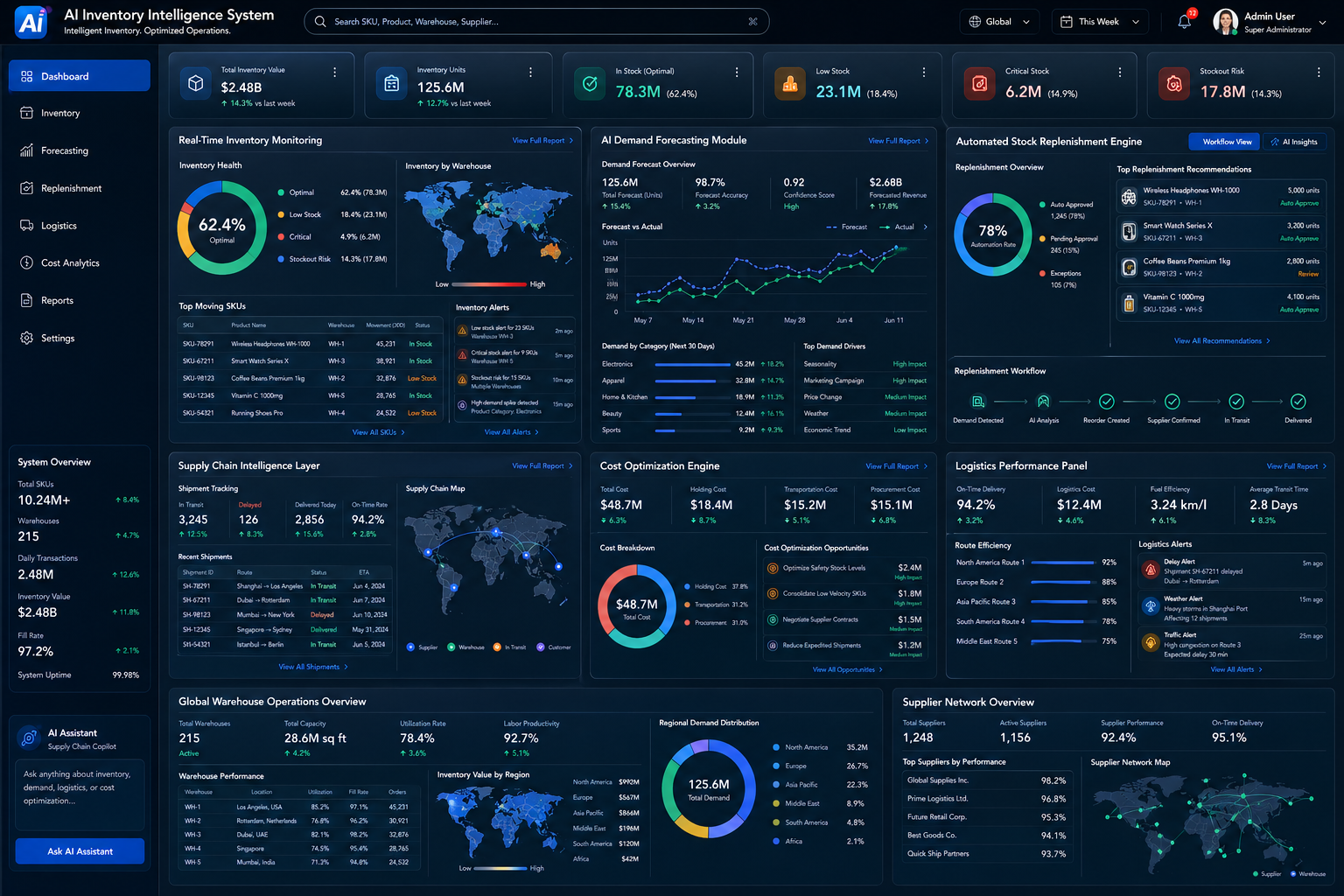1344x896 pixels.
Task: Open In Stock Optimal card options menu
Action: [737, 73]
